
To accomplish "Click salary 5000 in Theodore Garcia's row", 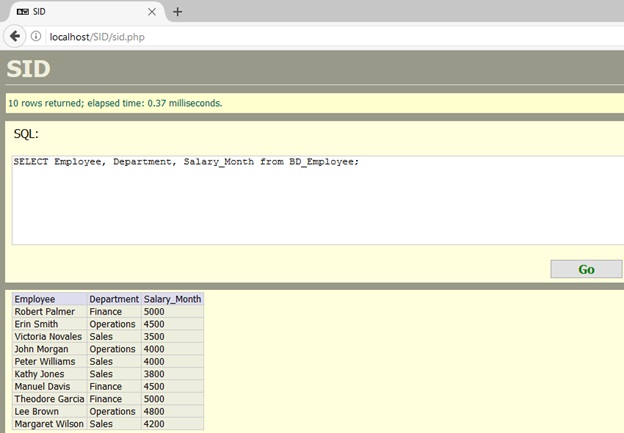I will coord(172,399).
